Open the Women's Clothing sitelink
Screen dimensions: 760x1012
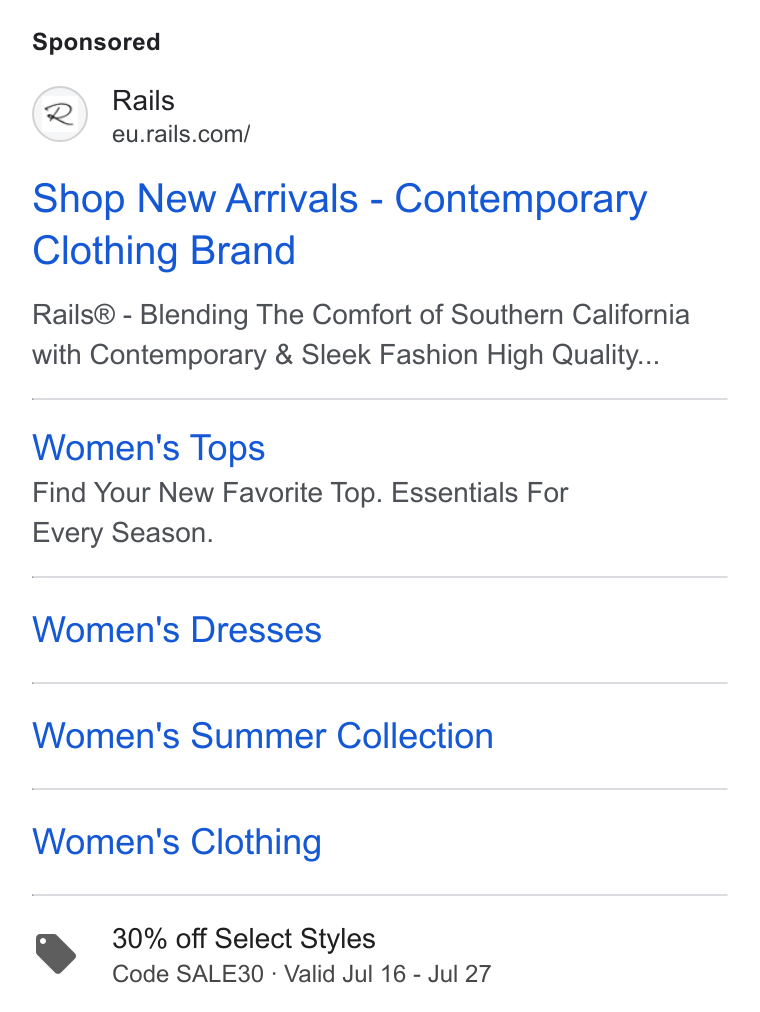click(177, 842)
